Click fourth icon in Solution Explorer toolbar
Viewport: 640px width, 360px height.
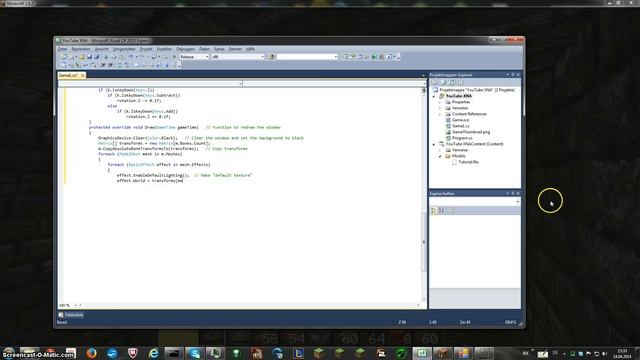460,82
